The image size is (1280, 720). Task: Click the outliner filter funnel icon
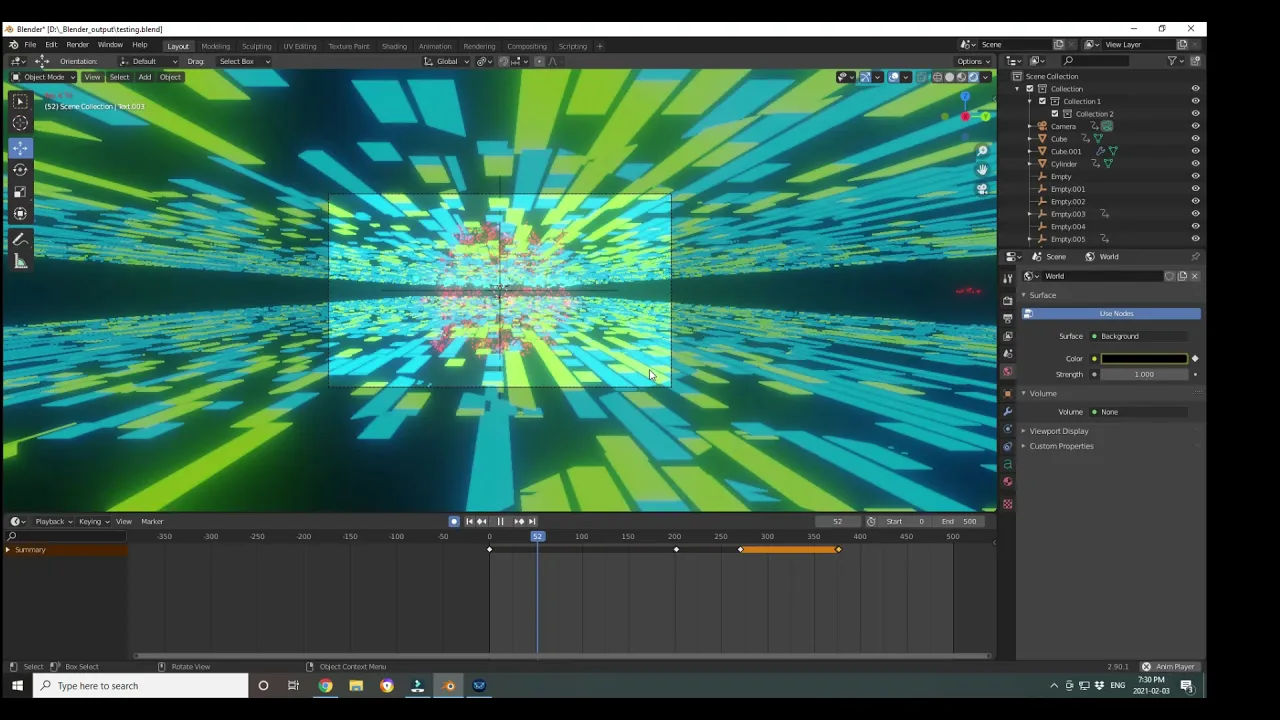coord(1172,61)
